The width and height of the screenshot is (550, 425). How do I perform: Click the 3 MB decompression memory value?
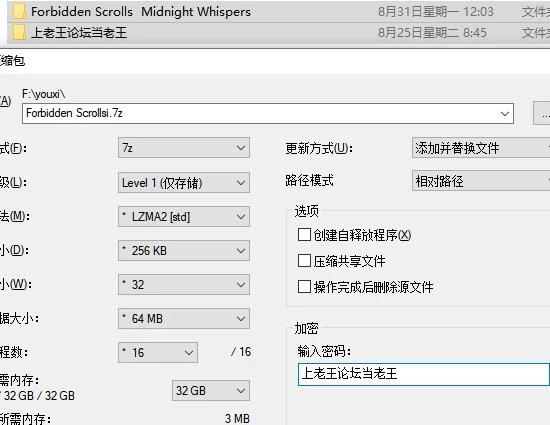(x=237, y=418)
